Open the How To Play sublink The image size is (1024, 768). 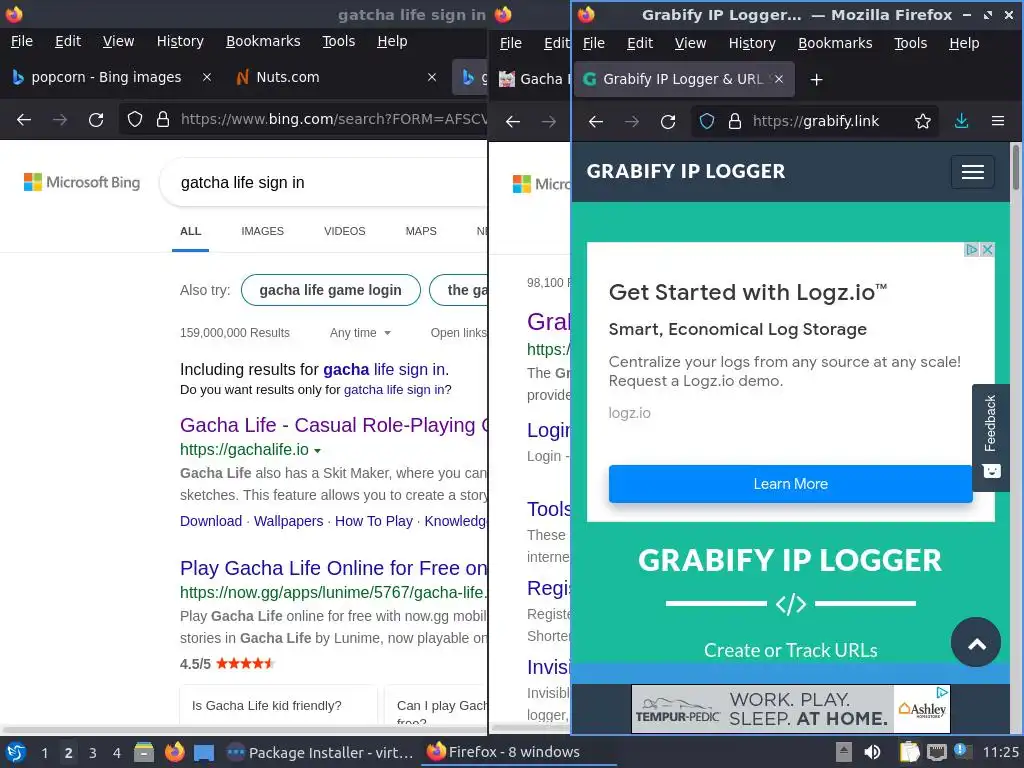(x=374, y=521)
